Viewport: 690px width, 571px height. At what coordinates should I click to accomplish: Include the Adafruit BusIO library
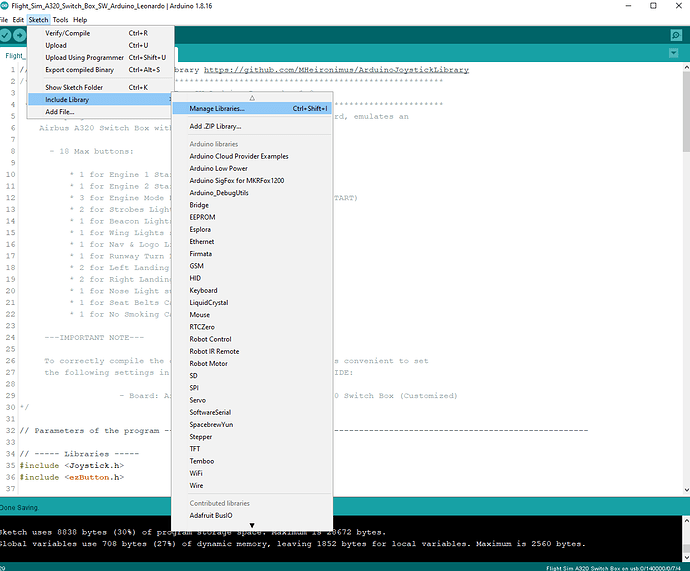point(252,516)
